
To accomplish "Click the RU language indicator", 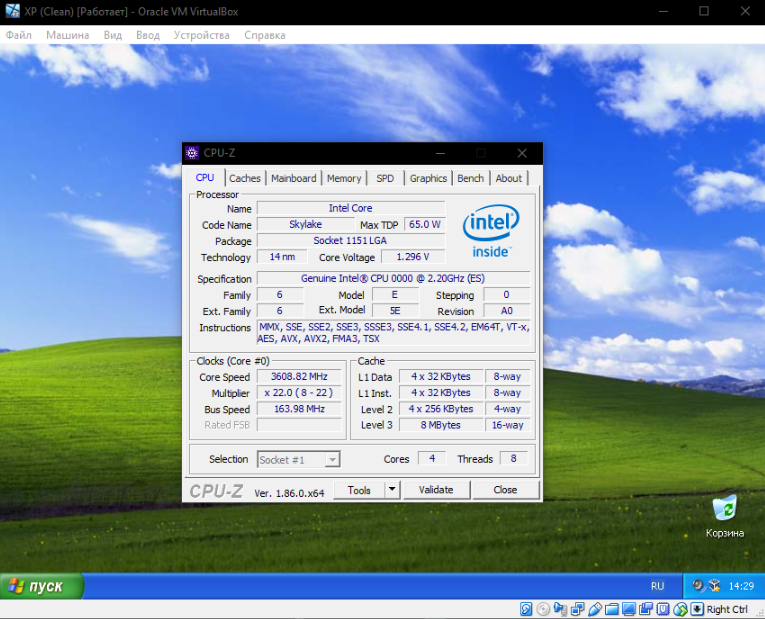I will tap(658, 586).
